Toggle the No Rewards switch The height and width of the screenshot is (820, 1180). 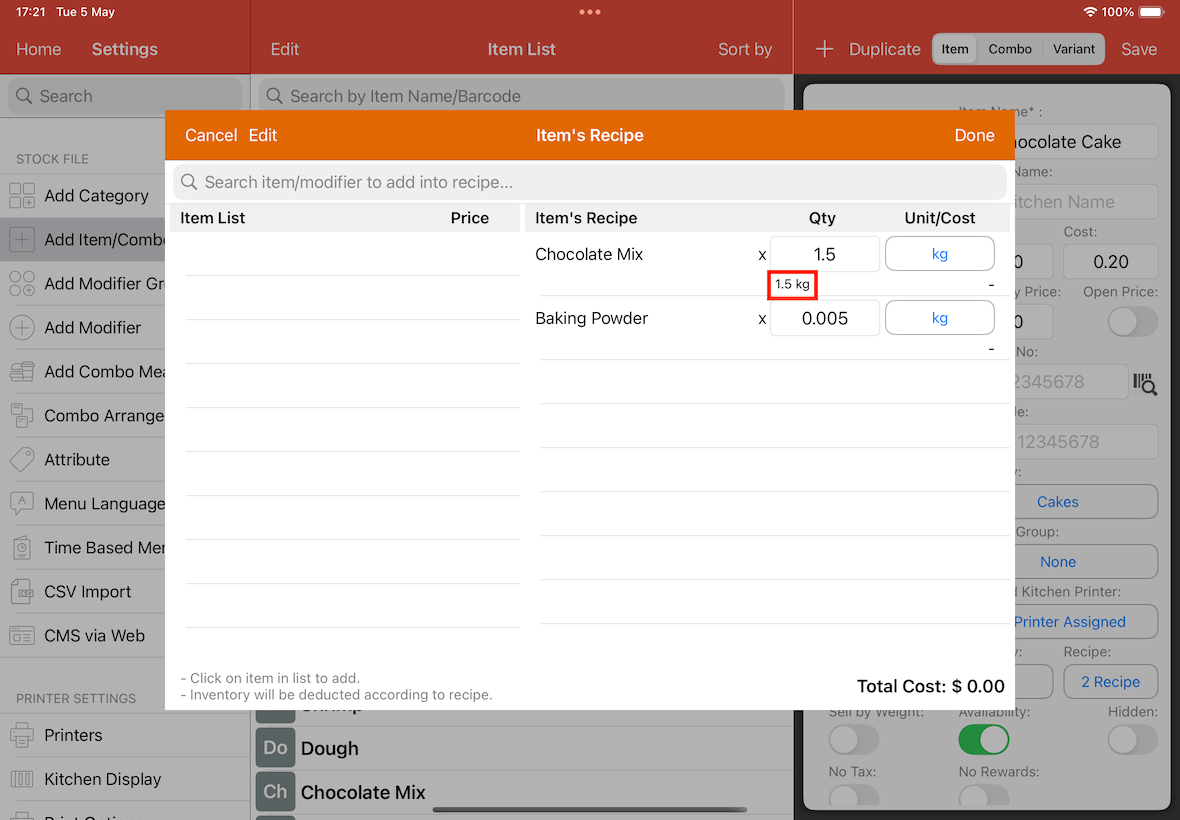pyautogui.click(x=984, y=797)
